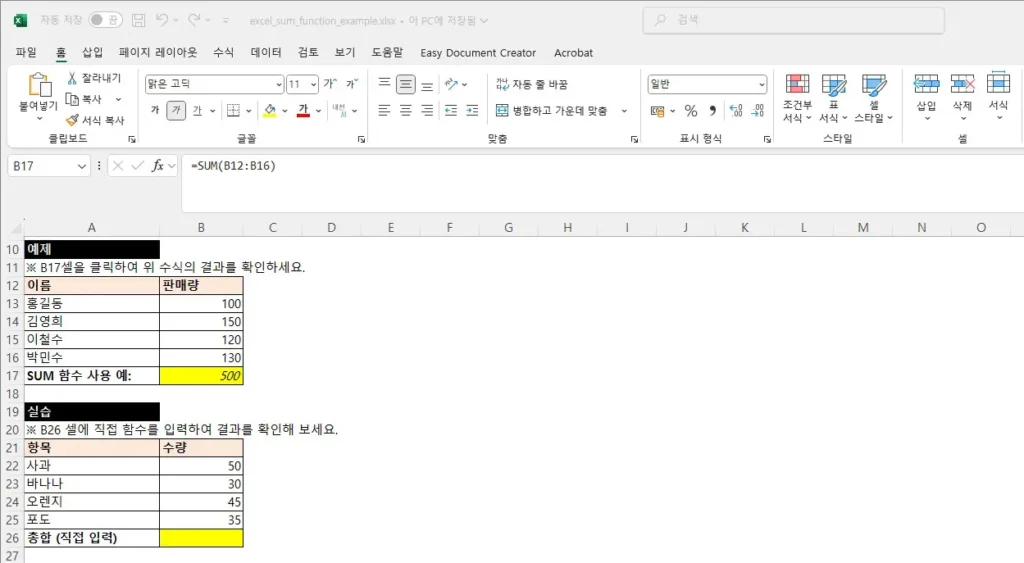This screenshot has height=563, width=1024.
Task: Apply percent style (%)
Action: point(691,111)
